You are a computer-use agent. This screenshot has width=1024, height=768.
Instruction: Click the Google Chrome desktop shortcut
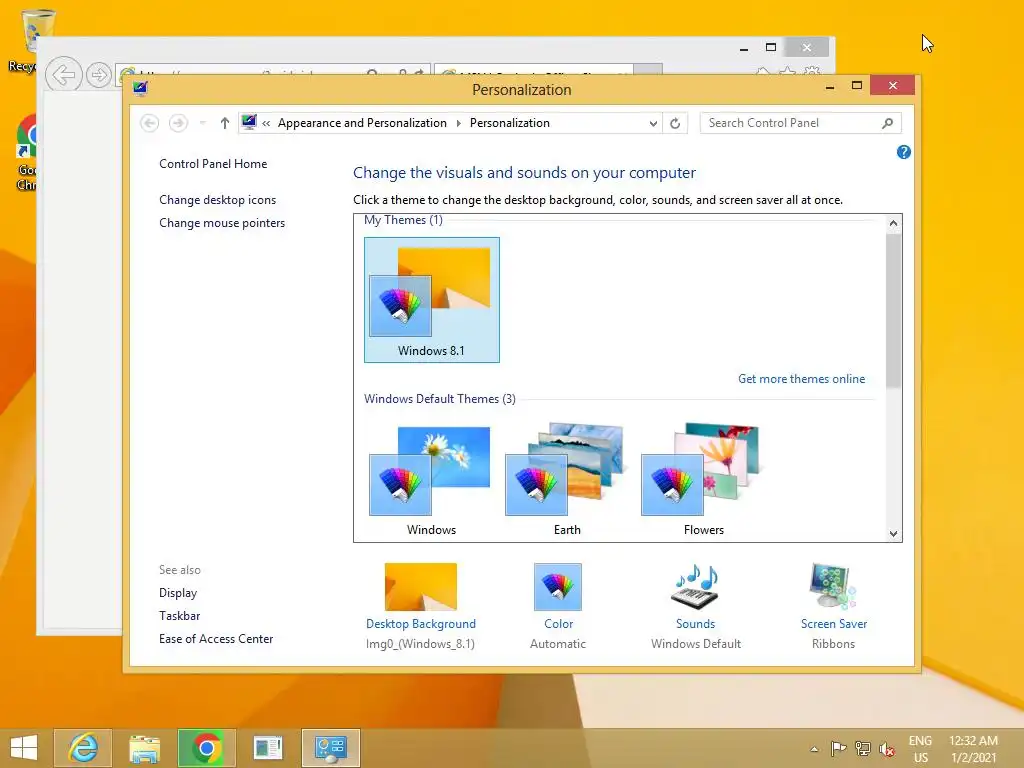[x=25, y=152]
